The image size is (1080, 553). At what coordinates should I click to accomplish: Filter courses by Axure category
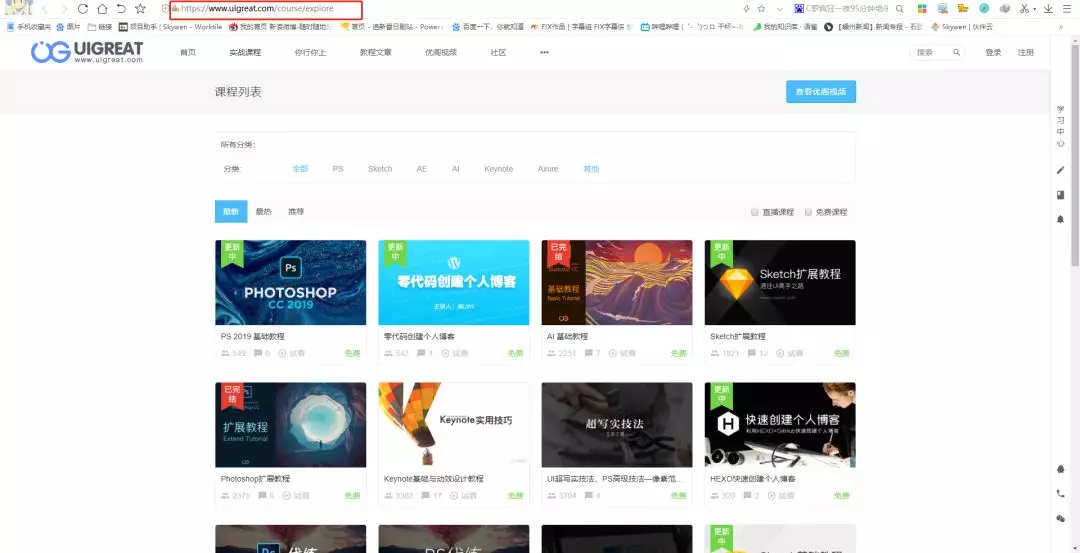click(548, 169)
